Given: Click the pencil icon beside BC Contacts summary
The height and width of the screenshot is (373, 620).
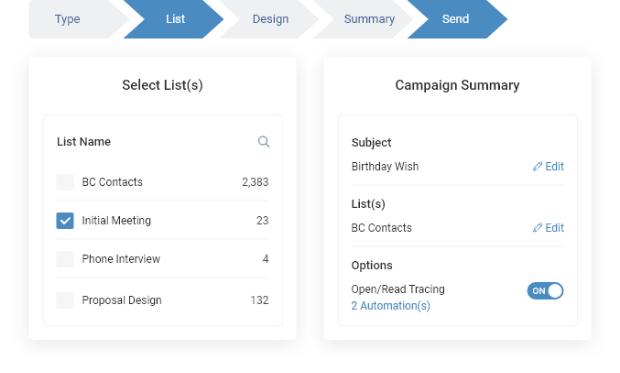Looking at the screenshot, I should pos(537,228).
